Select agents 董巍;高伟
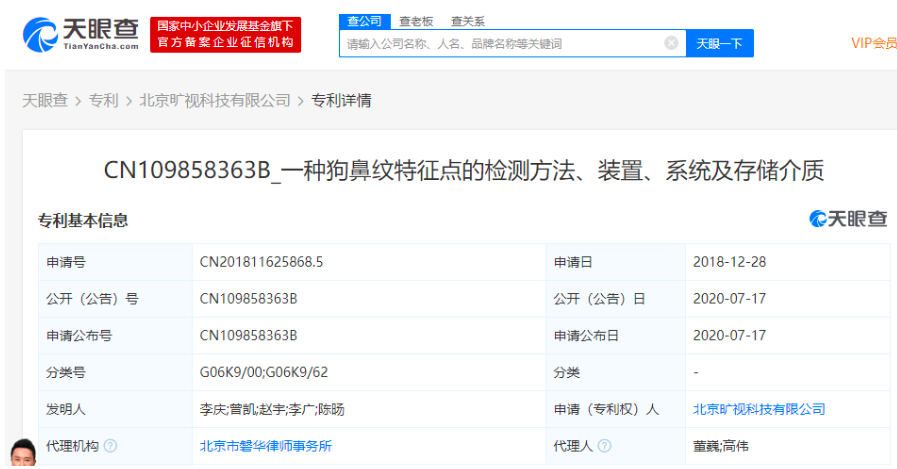This screenshot has height=469, width=897. (721, 446)
